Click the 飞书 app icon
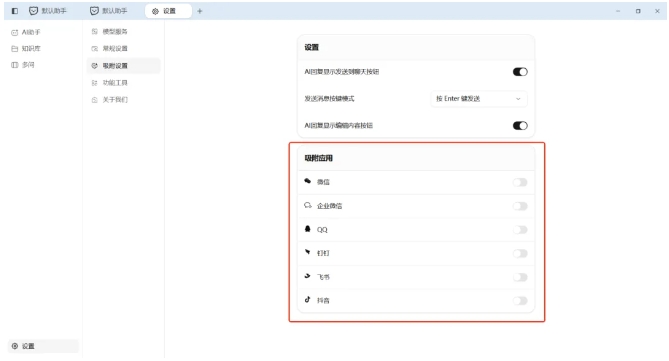Image resolution: width=669 pixels, height=361 pixels. [308, 276]
